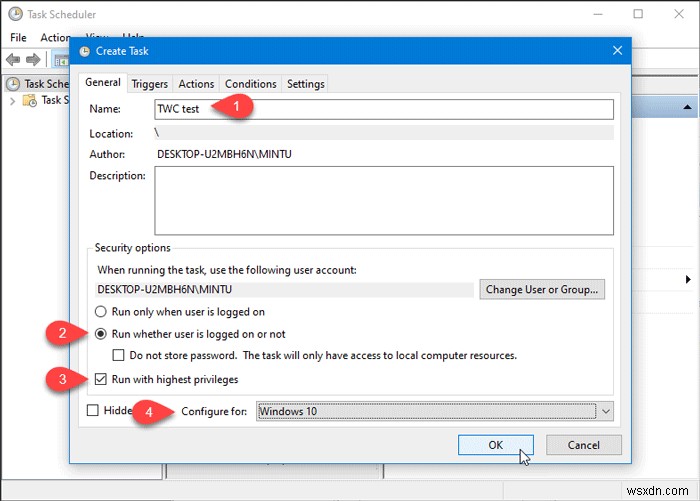Screen dimensions: 700x501
Task: Minimize the Task Scheduler window
Action: click(x=597, y=14)
